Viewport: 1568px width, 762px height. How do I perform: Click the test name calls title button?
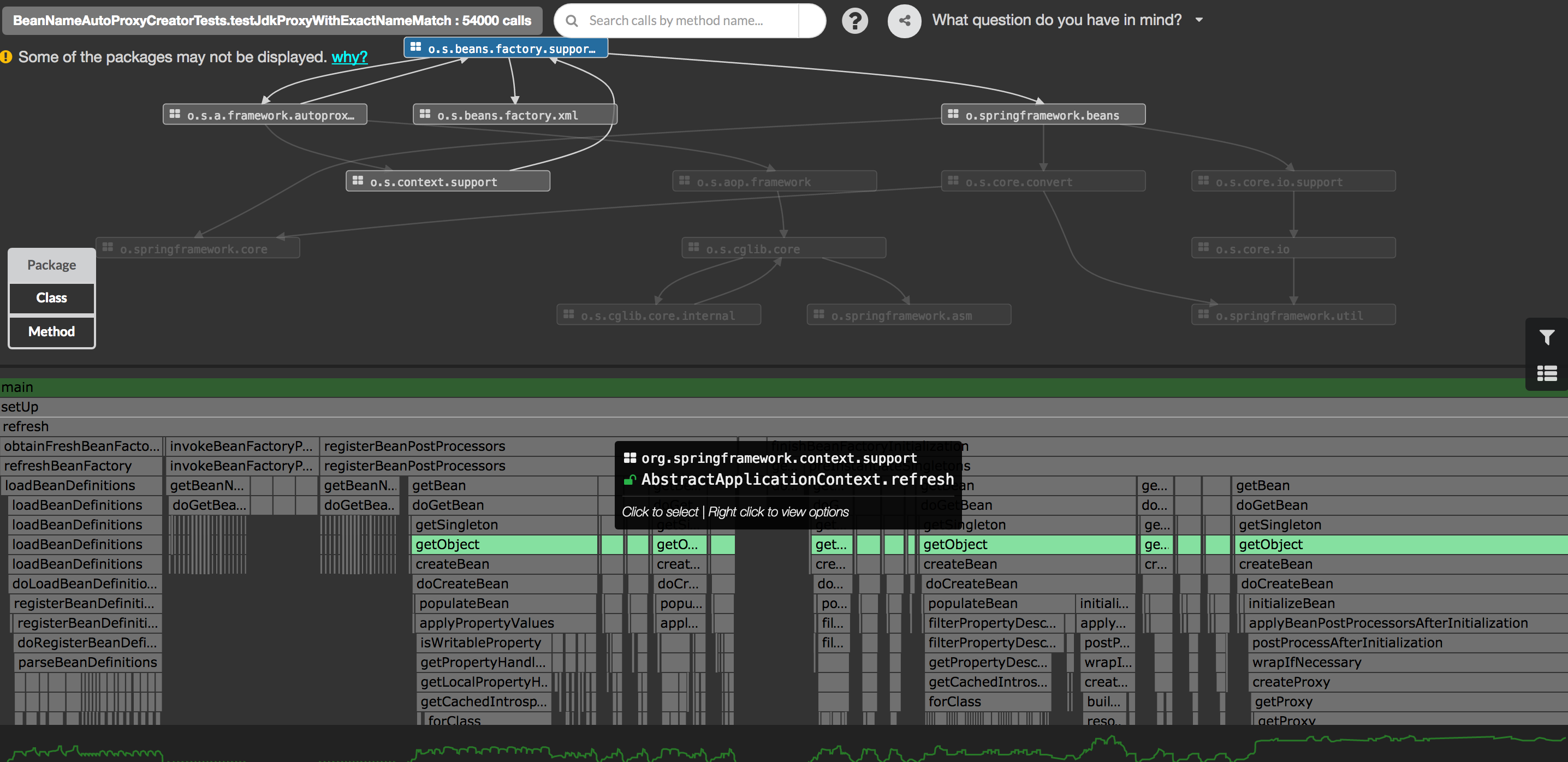272,21
